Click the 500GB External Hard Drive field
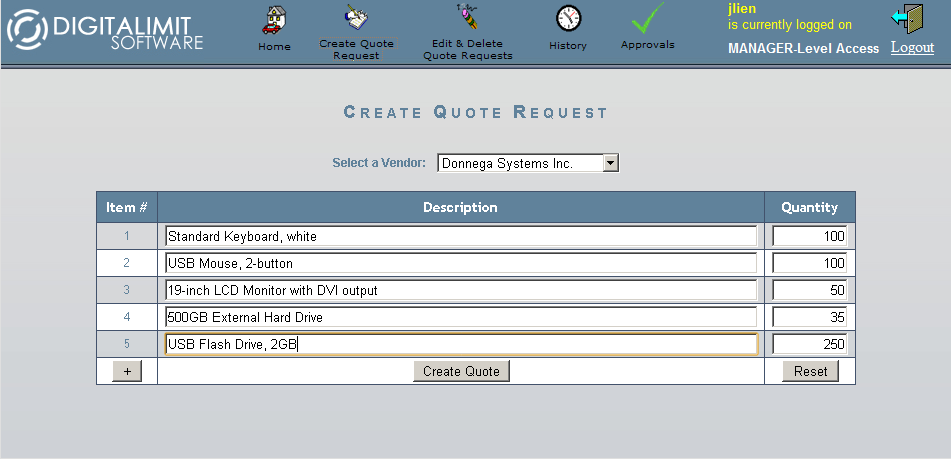This screenshot has width=951, height=459. tap(461, 317)
